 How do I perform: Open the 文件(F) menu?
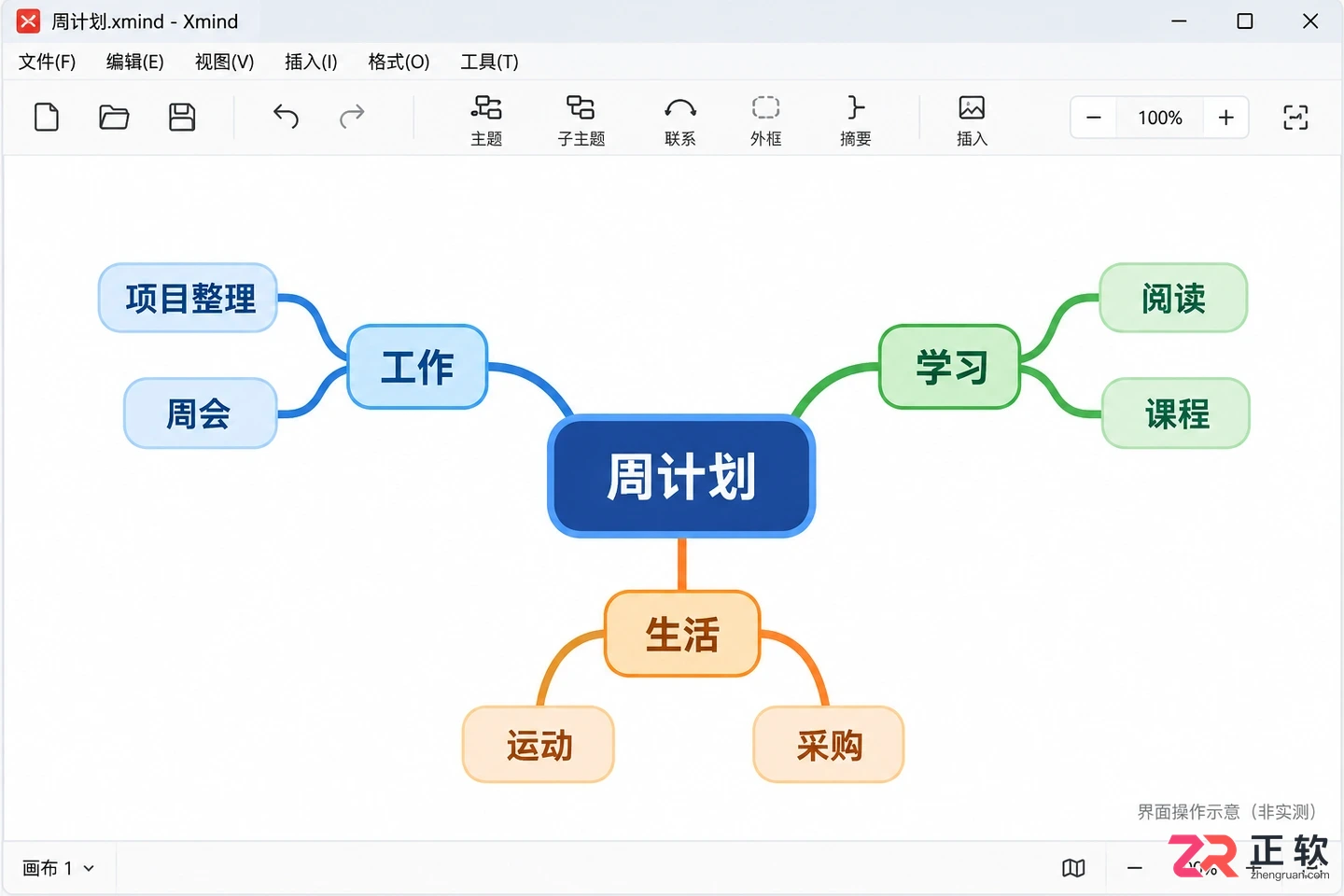click(x=47, y=62)
